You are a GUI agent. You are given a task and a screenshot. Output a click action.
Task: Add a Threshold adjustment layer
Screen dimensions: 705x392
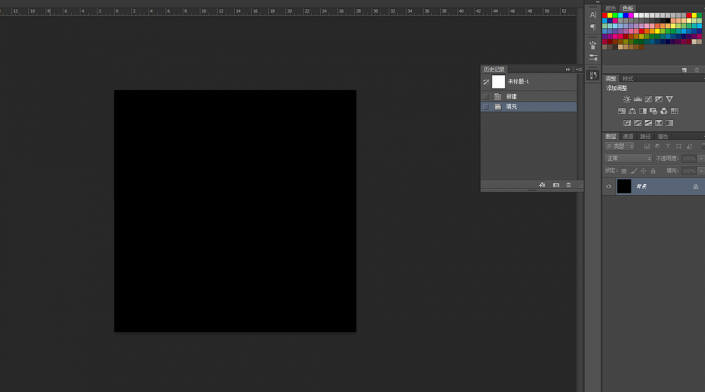click(648, 123)
